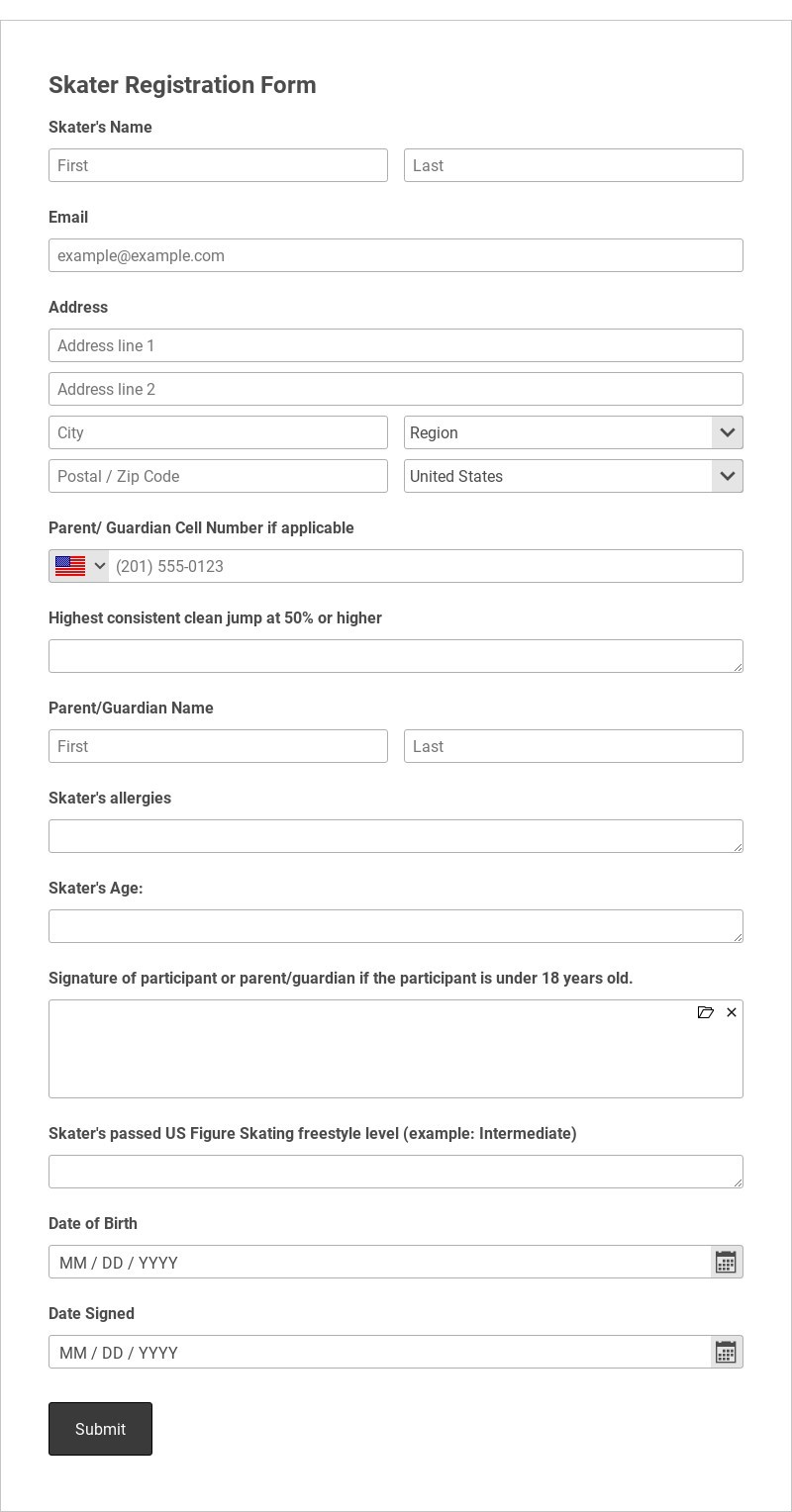Click the parent cell phone number field
The height and width of the screenshot is (1512, 792).
click(426, 566)
